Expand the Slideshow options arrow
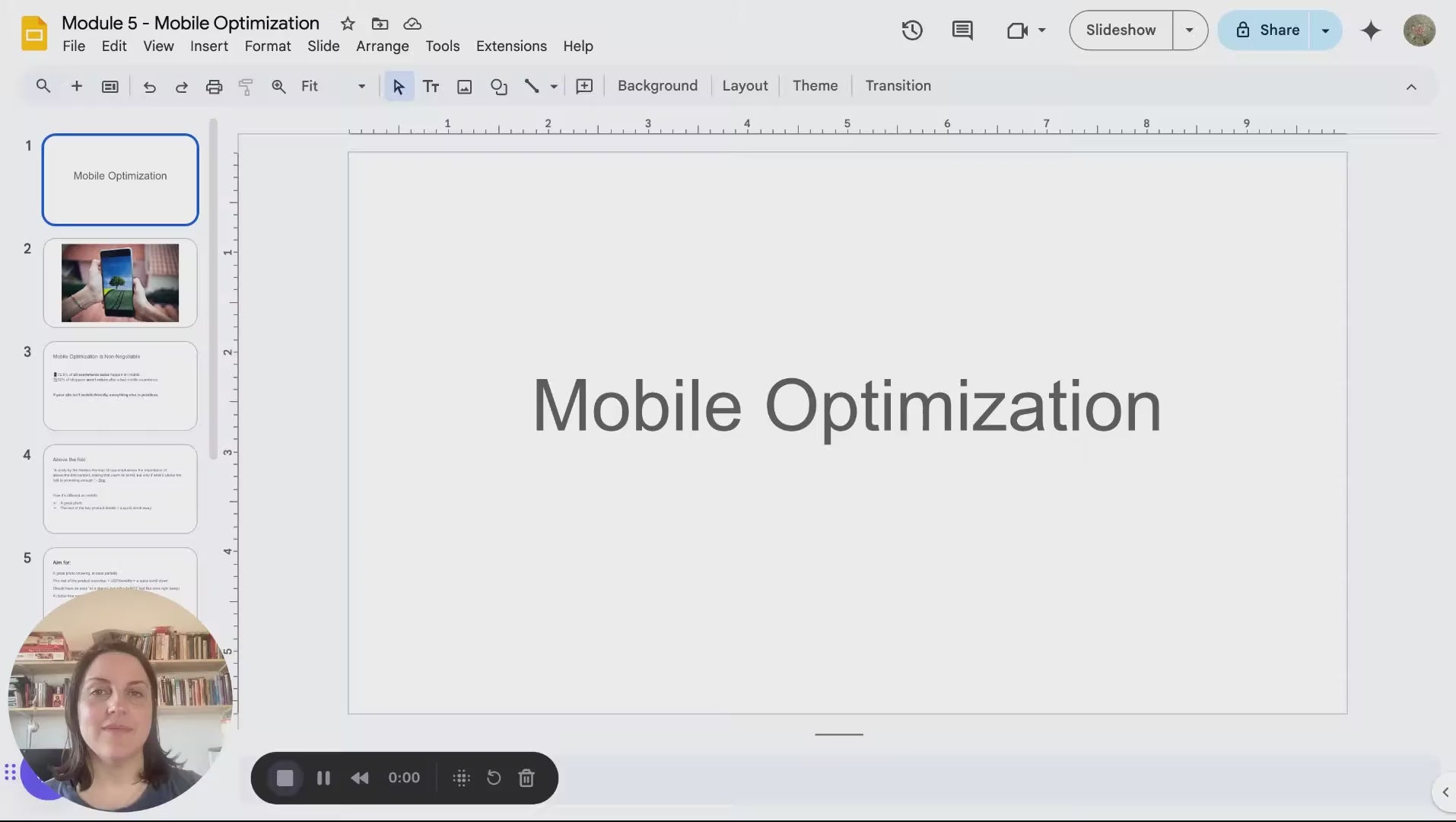Viewport: 1456px width, 822px height. tap(1189, 30)
